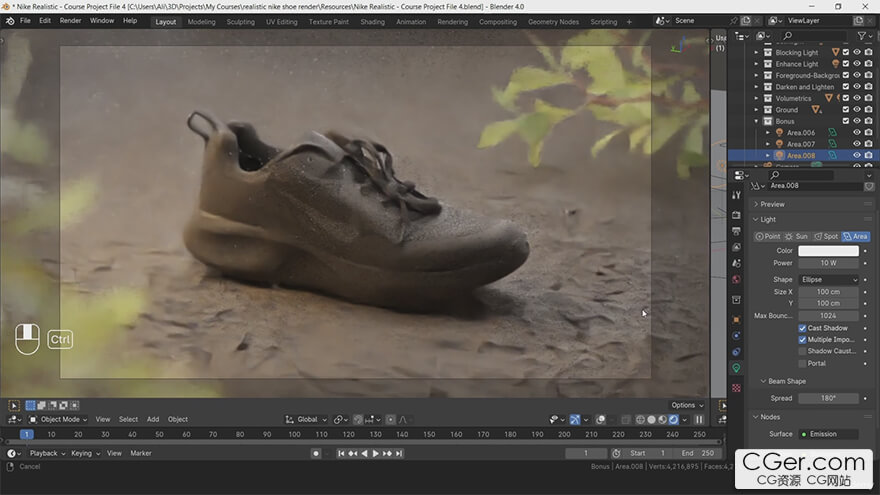Open the View Layer properties tab icon
This screenshot has width=880, height=495.
pyautogui.click(x=736, y=247)
